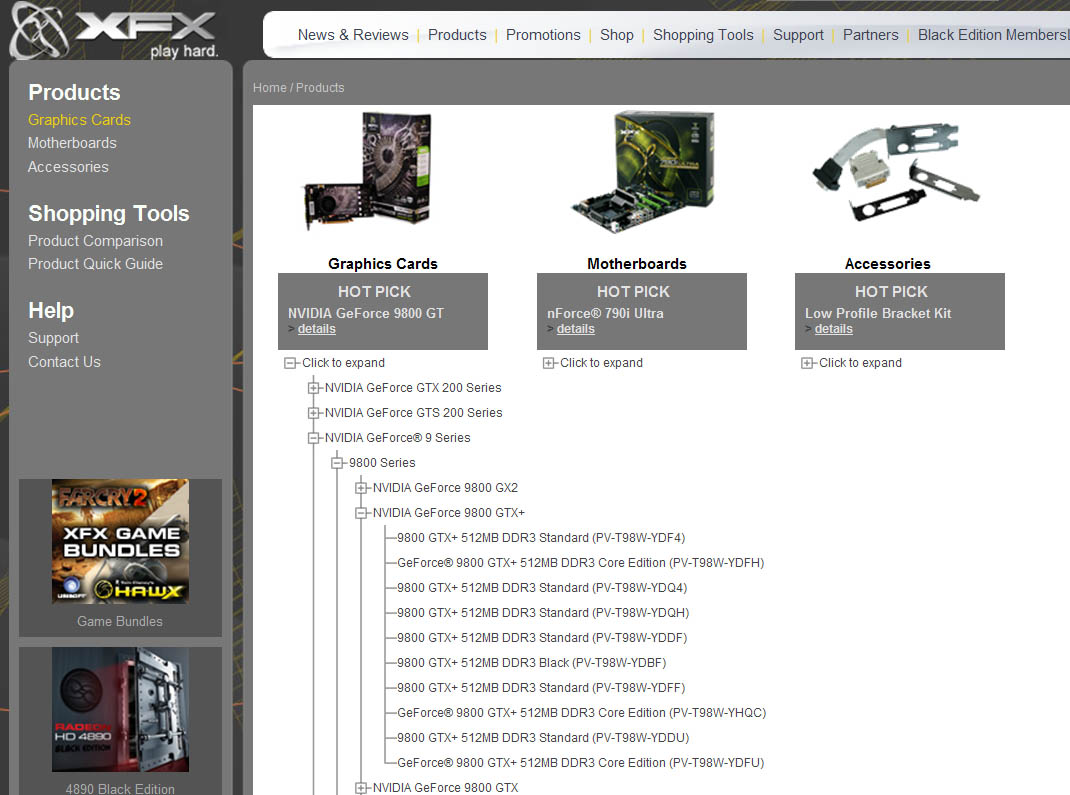1070x795 pixels.
Task: Select Core Edition PV-T98W-YDFU
Action: pos(581,763)
